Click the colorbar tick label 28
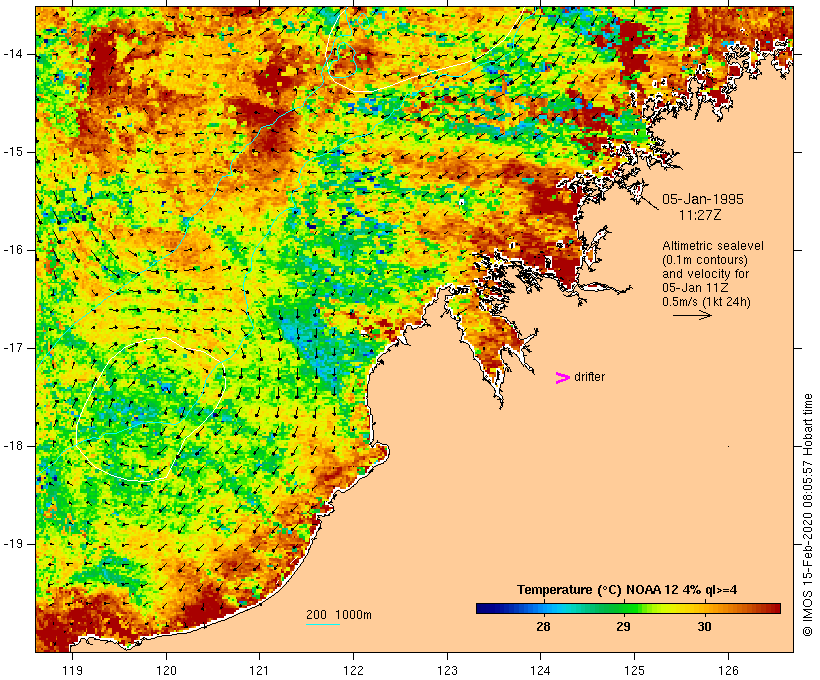 click(x=543, y=627)
